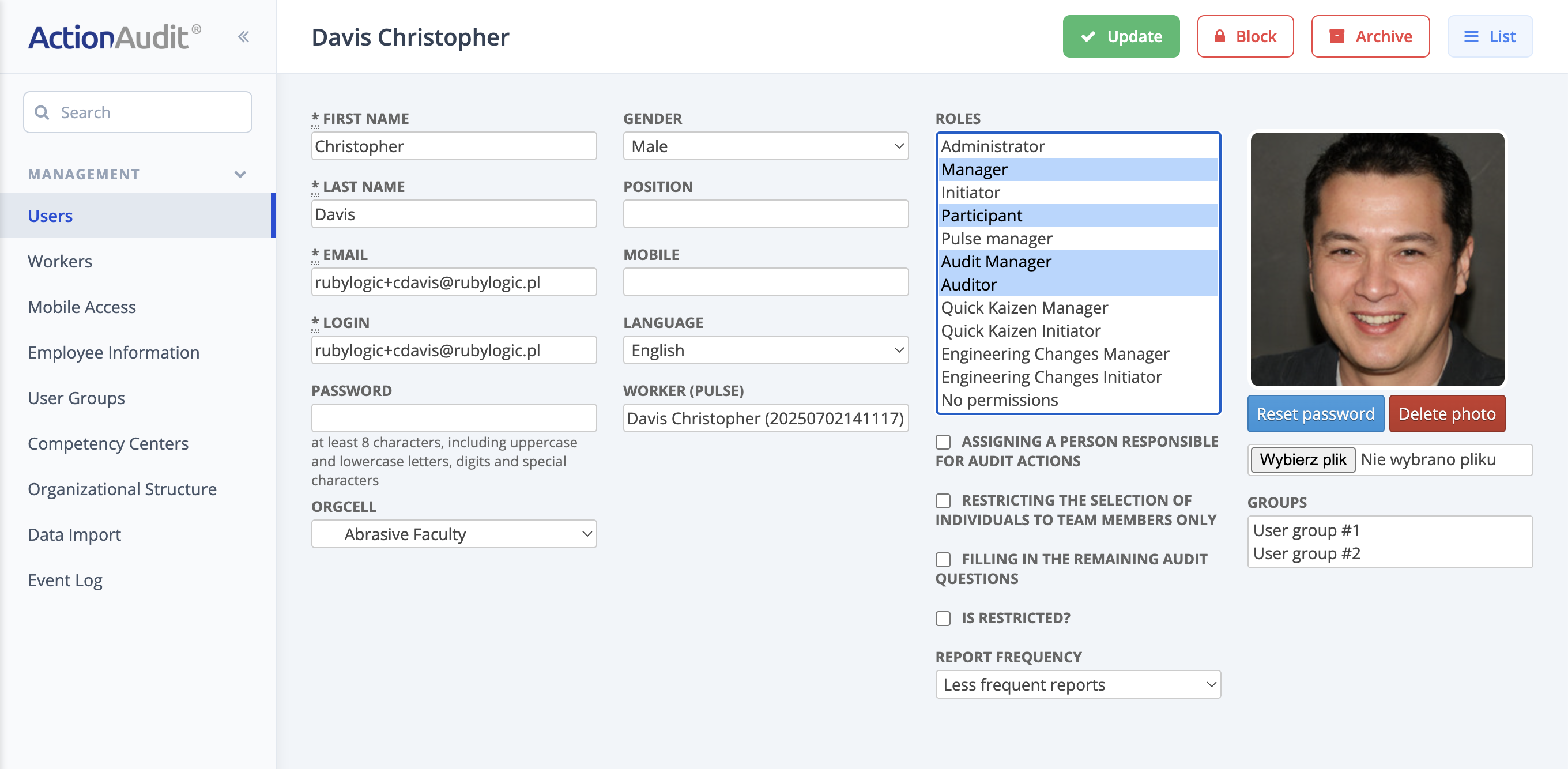Open the Language dropdown
This screenshot has width=1568, height=769.
[765, 350]
